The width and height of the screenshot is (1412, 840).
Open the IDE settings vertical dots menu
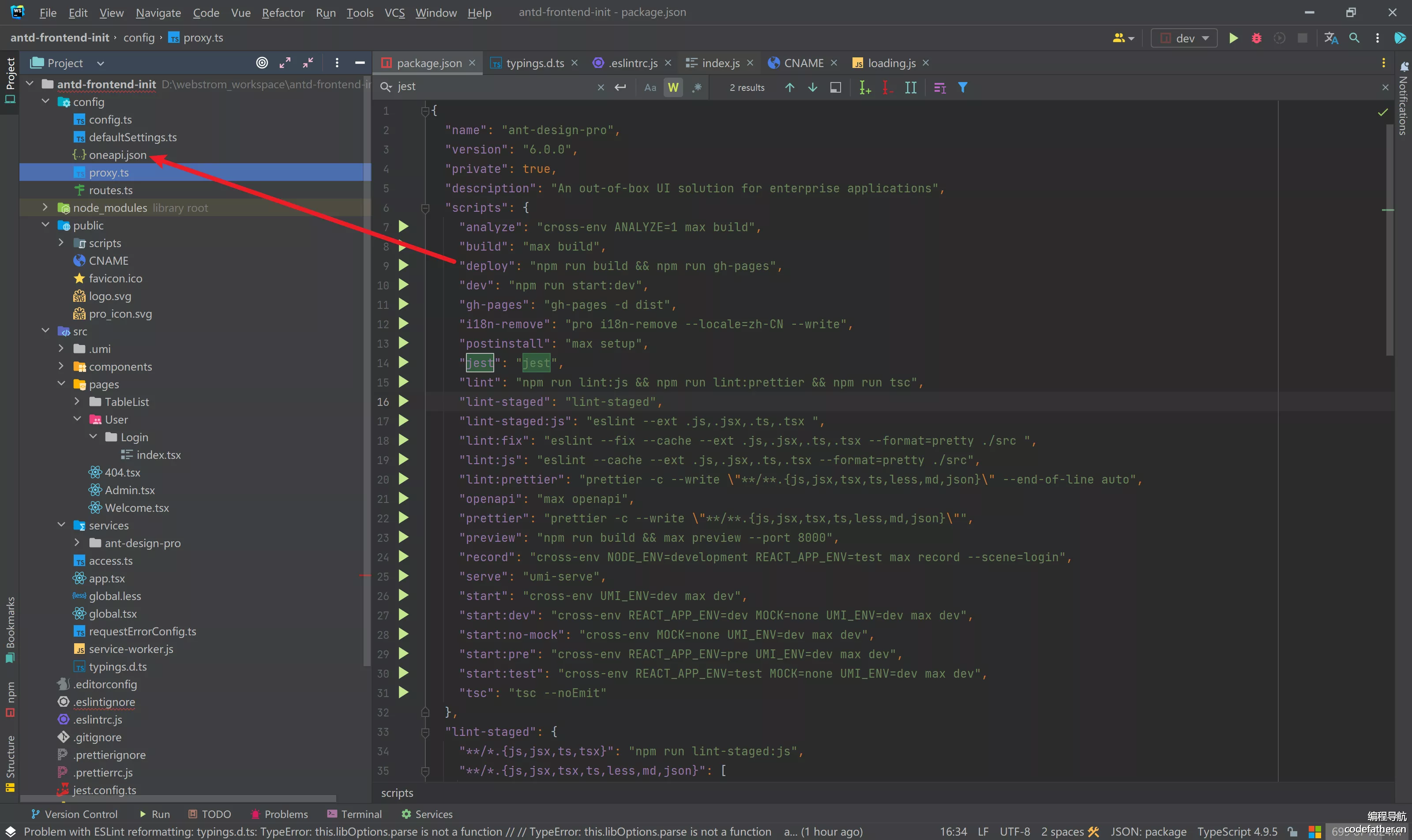coord(1378,38)
